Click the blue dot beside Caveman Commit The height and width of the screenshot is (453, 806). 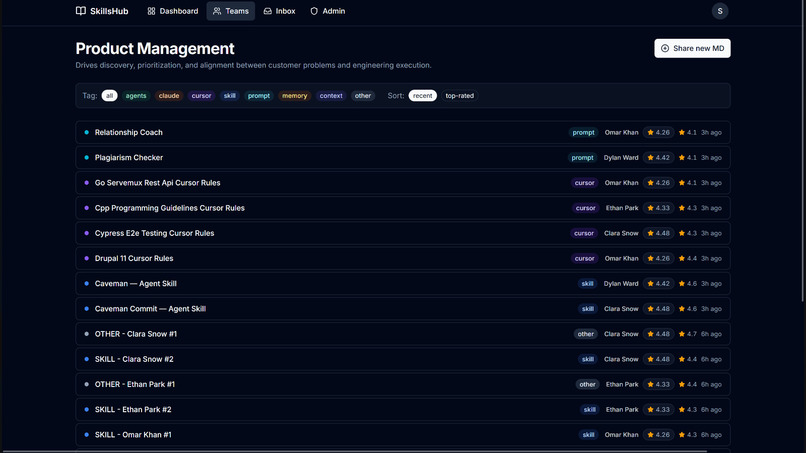coord(86,309)
